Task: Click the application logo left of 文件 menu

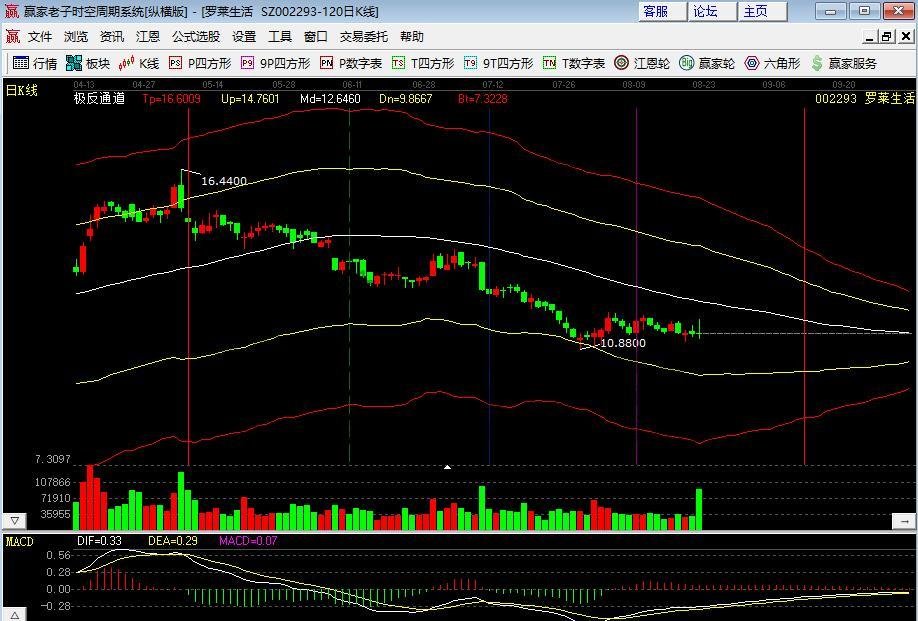Action: [13, 37]
